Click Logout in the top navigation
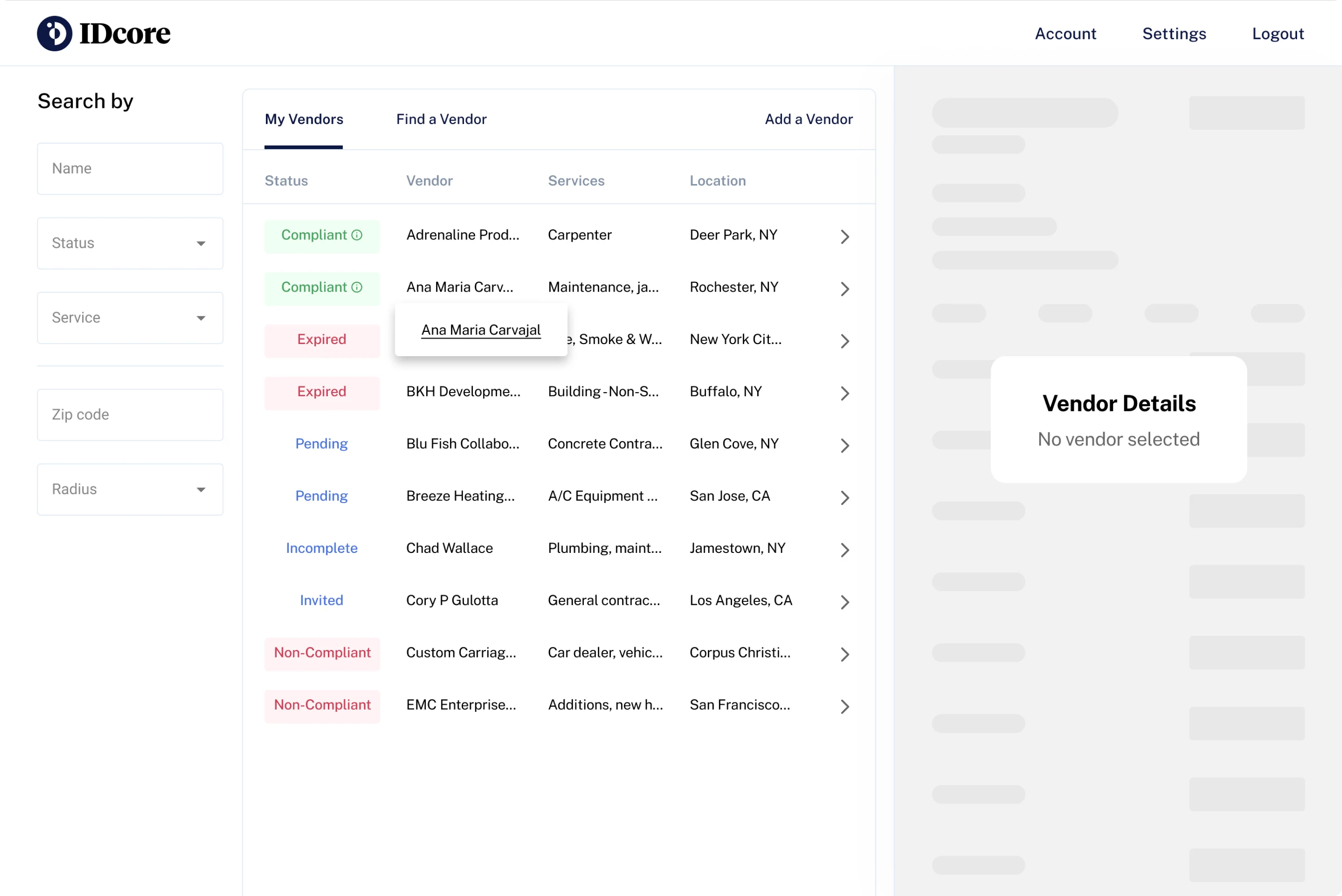This screenshot has height=896, width=1342. (x=1278, y=33)
